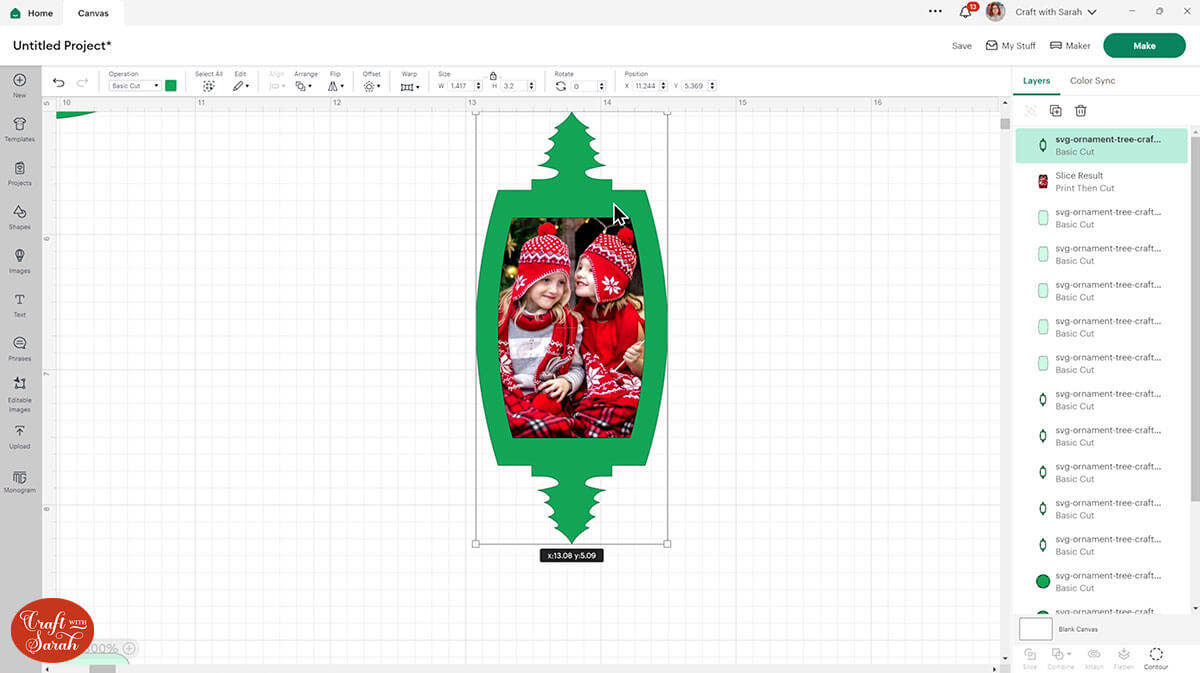Screen dimensions: 1200x673
Task: Click Save in the header
Action: click(961, 46)
